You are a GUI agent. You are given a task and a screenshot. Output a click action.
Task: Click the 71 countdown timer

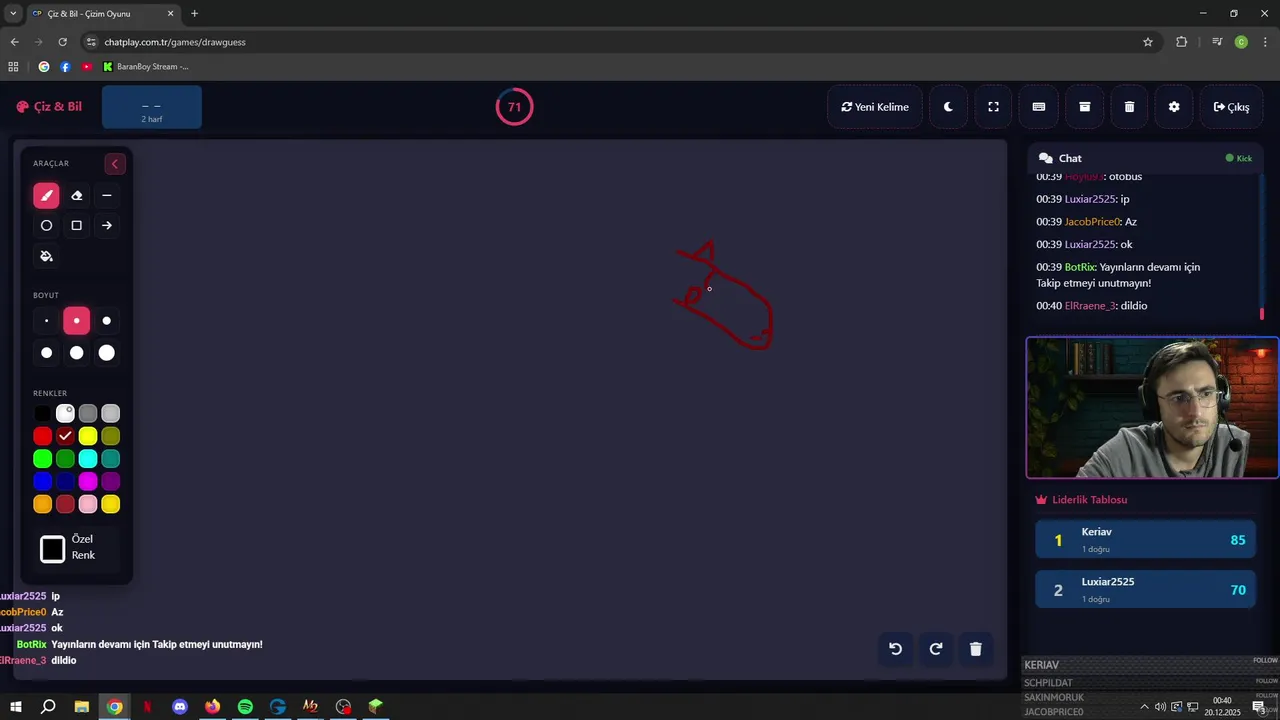pos(514,107)
